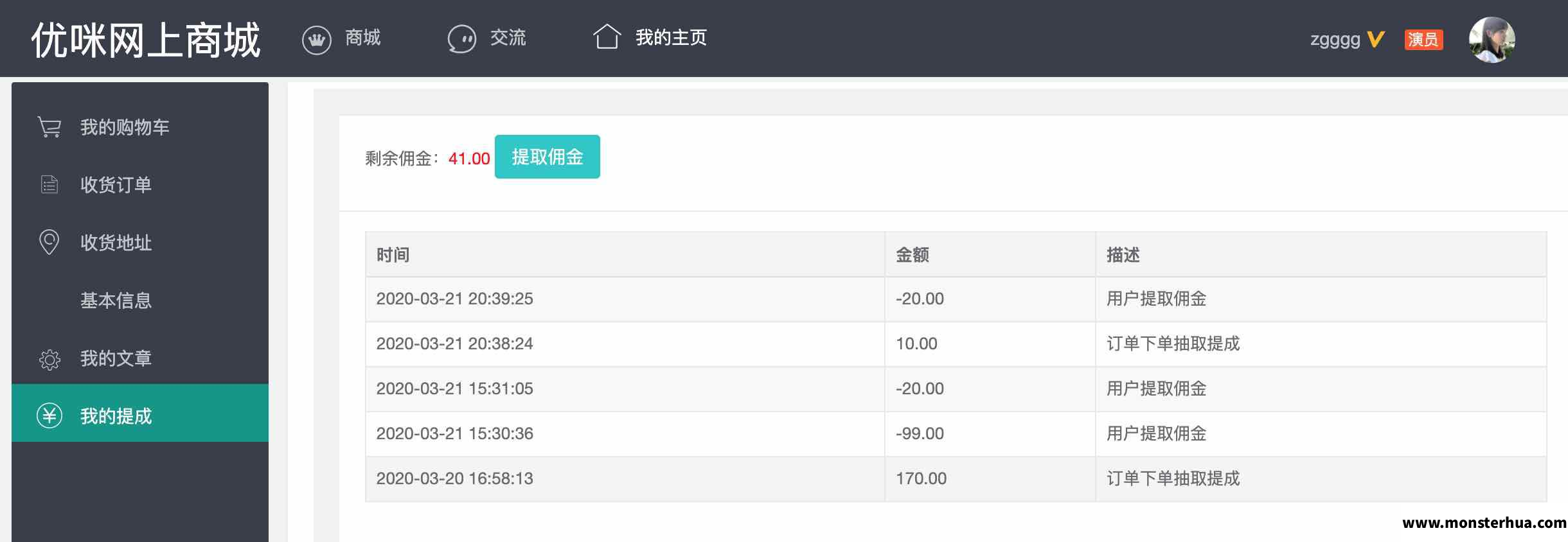Click the 剩余佣金 label
The image size is (1568, 542).
401,159
